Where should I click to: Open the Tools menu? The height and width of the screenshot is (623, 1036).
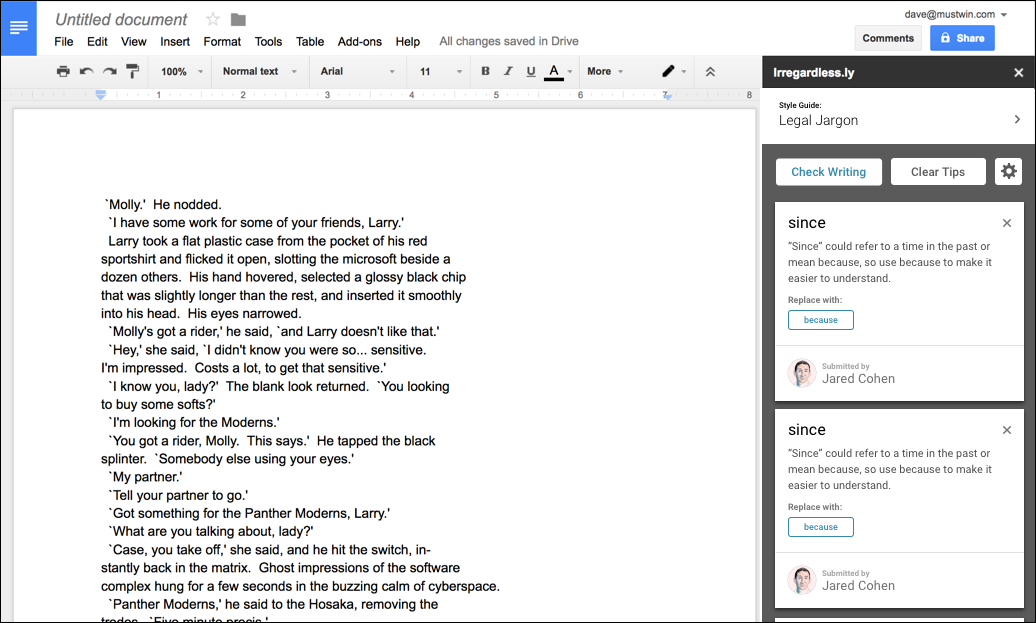(268, 42)
